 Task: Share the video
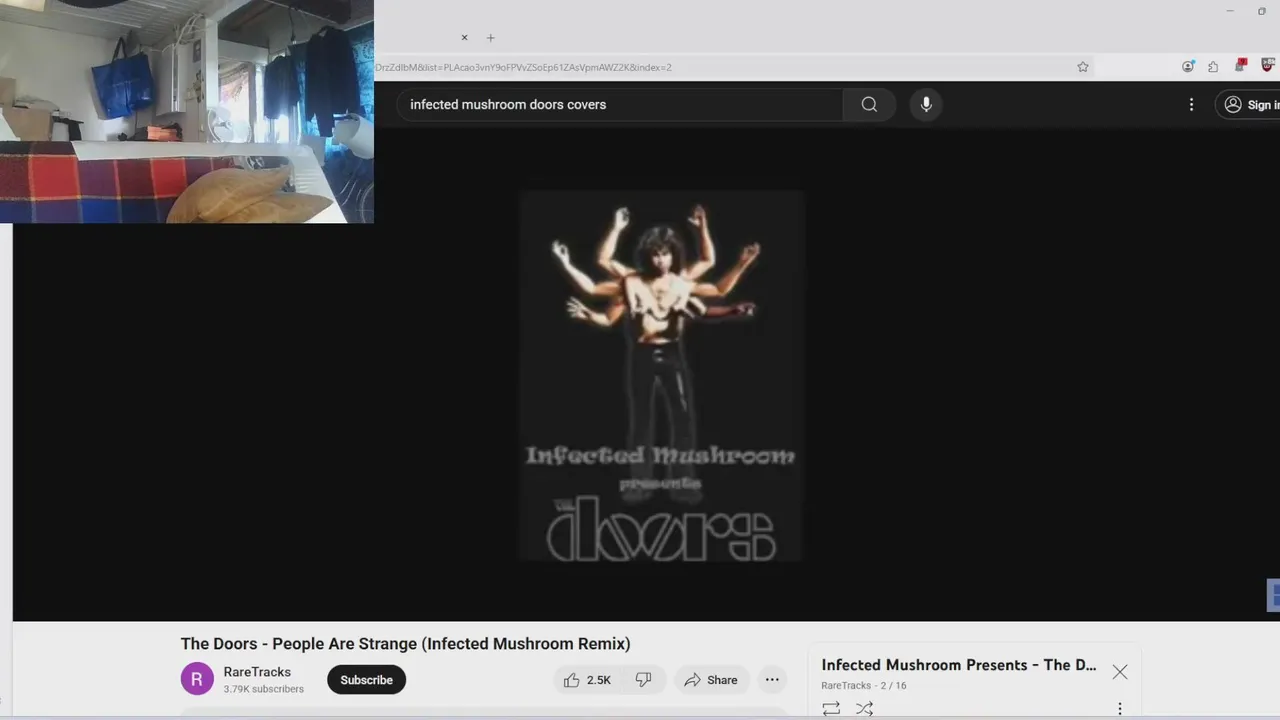pyautogui.click(x=711, y=680)
